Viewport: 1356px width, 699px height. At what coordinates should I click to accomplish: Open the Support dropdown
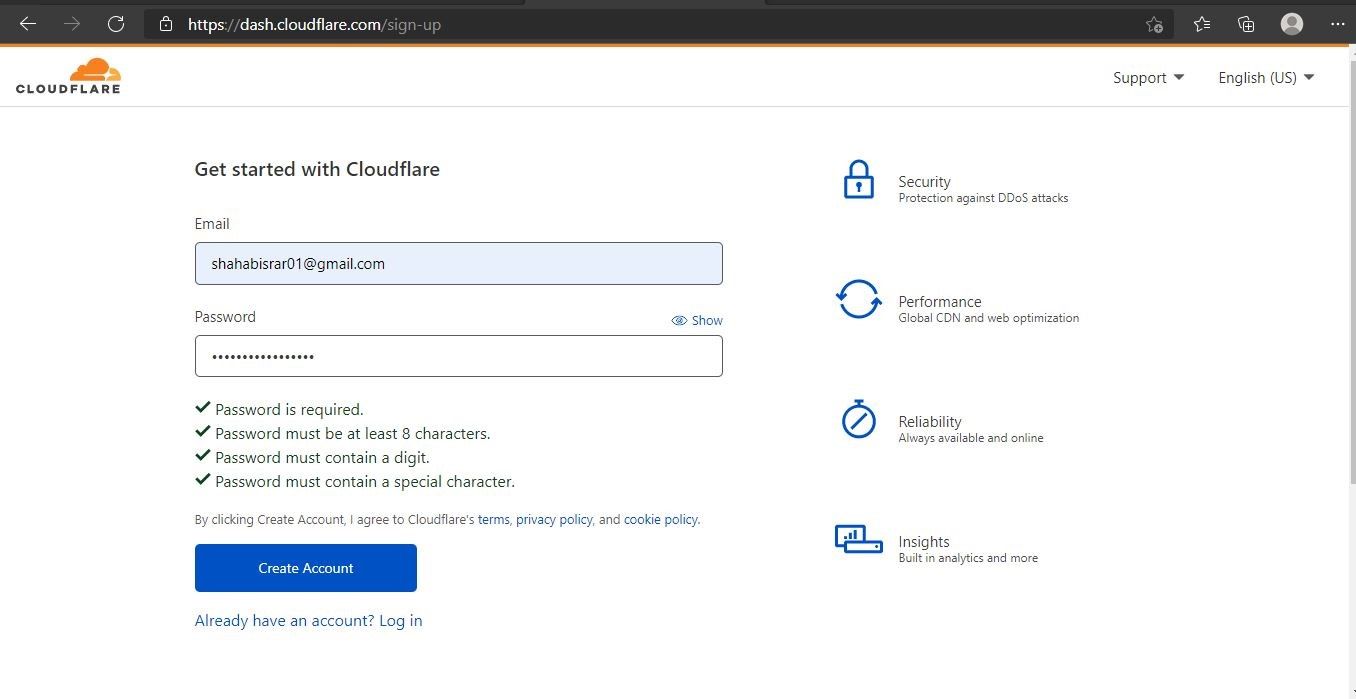pyautogui.click(x=1147, y=77)
